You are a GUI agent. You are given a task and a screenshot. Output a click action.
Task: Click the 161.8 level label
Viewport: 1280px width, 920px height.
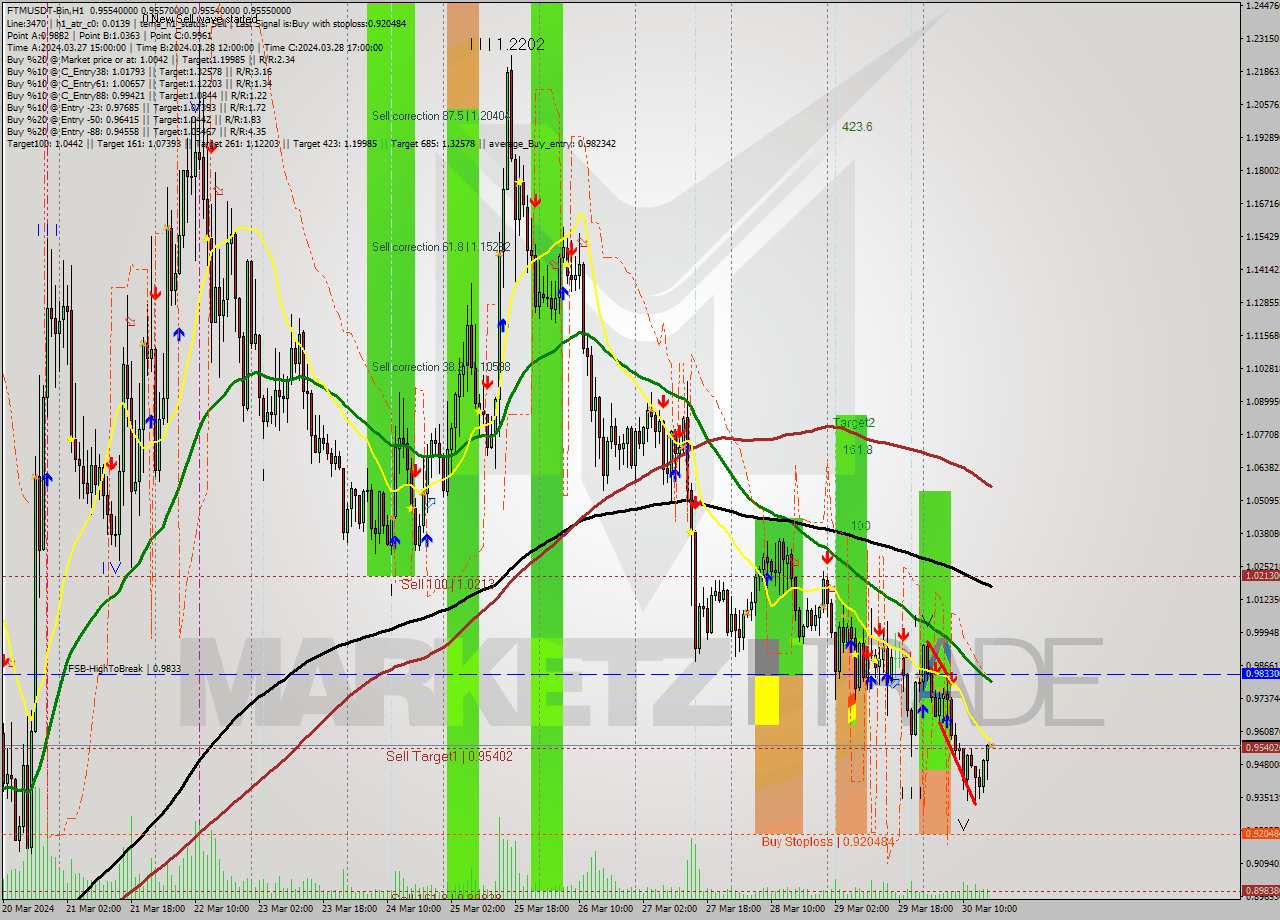coord(858,450)
